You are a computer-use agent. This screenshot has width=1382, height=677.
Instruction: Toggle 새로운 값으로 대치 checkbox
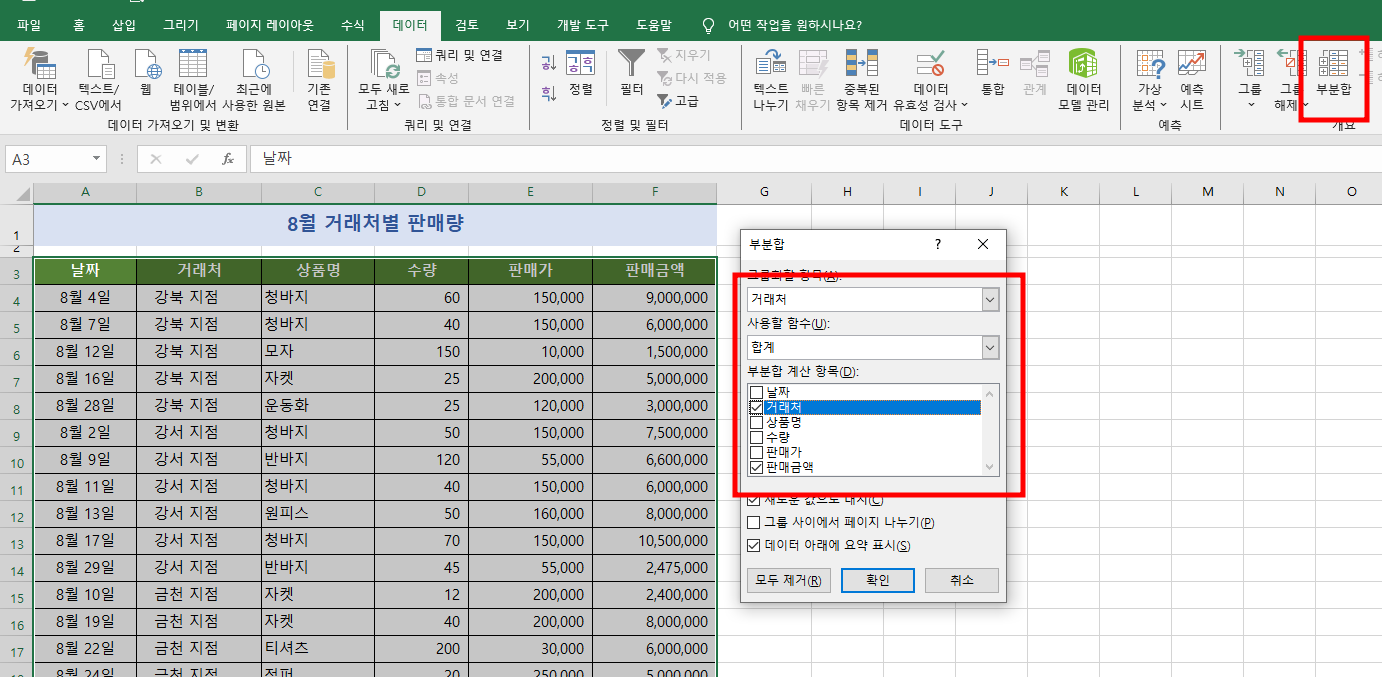click(x=754, y=499)
